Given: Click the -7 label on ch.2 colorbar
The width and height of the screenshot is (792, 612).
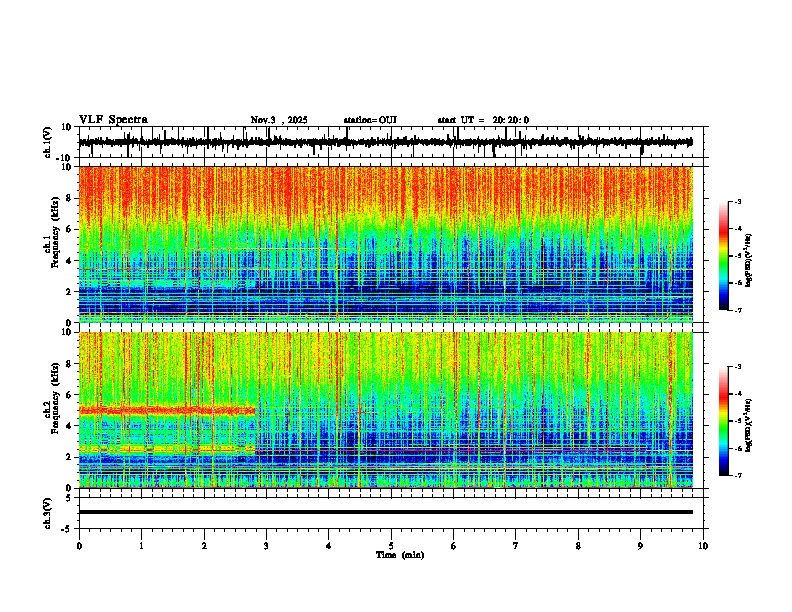Looking at the screenshot, I should click(737, 475).
